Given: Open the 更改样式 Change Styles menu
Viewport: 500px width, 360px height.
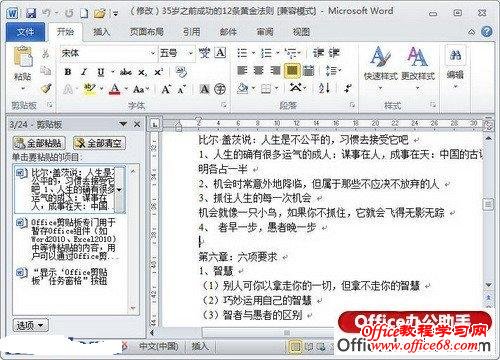Looking at the screenshot, I should pyautogui.click(x=418, y=67).
